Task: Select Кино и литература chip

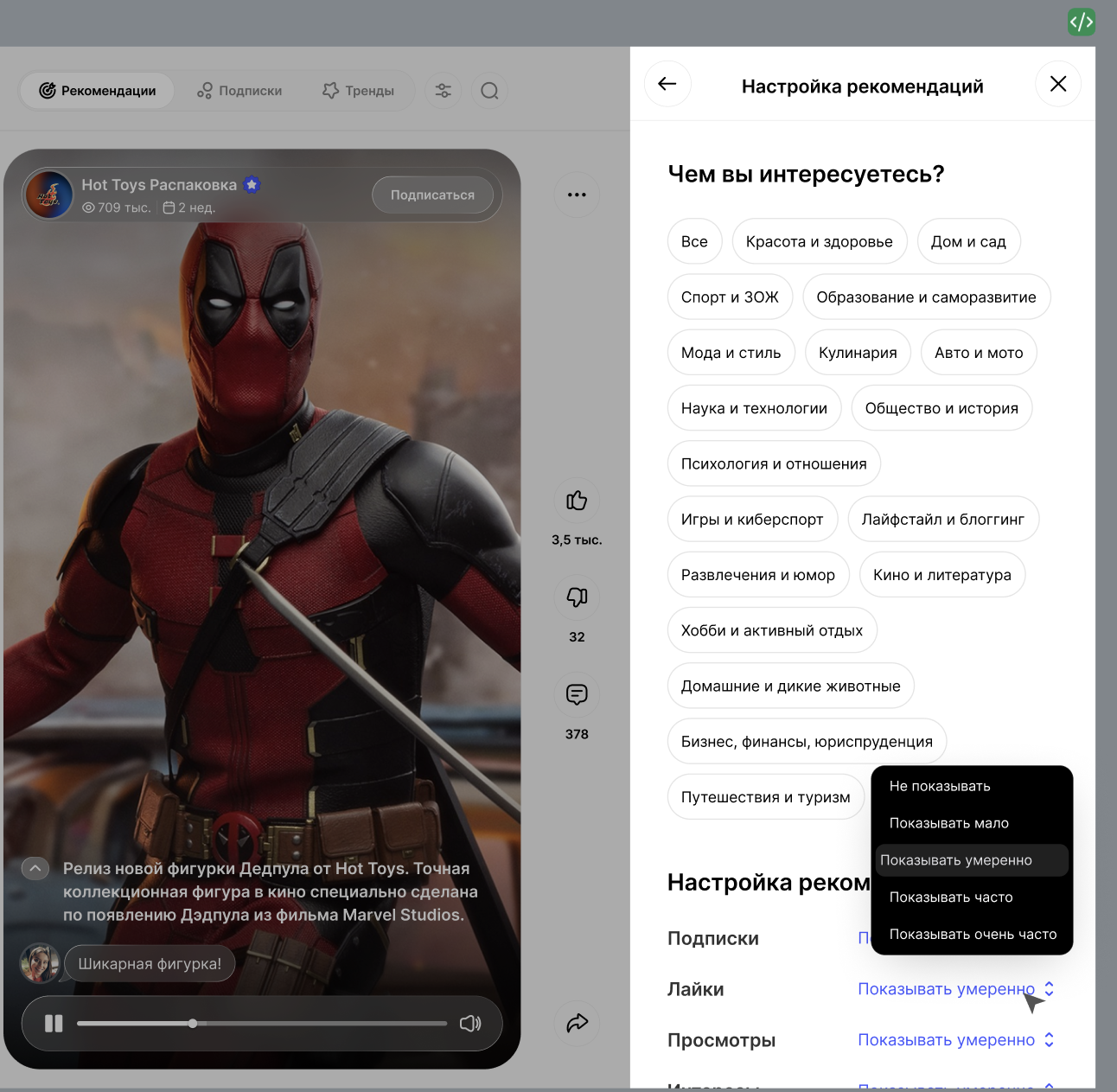Action: 942,575
